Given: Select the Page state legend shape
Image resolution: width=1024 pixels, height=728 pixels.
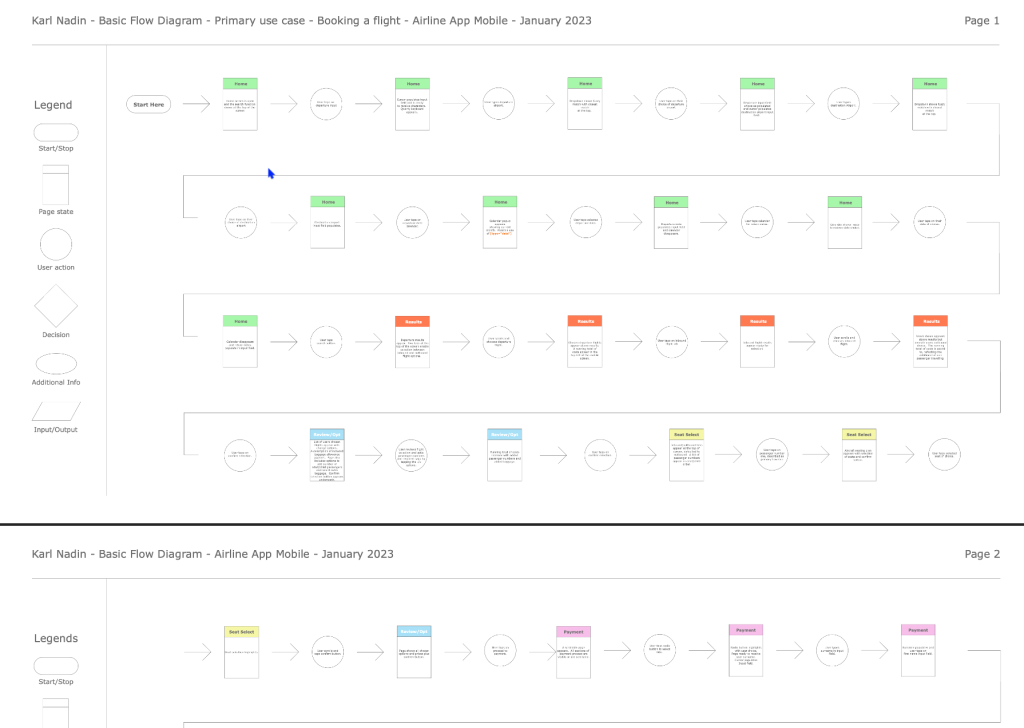Looking at the screenshot, I should [x=56, y=184].
